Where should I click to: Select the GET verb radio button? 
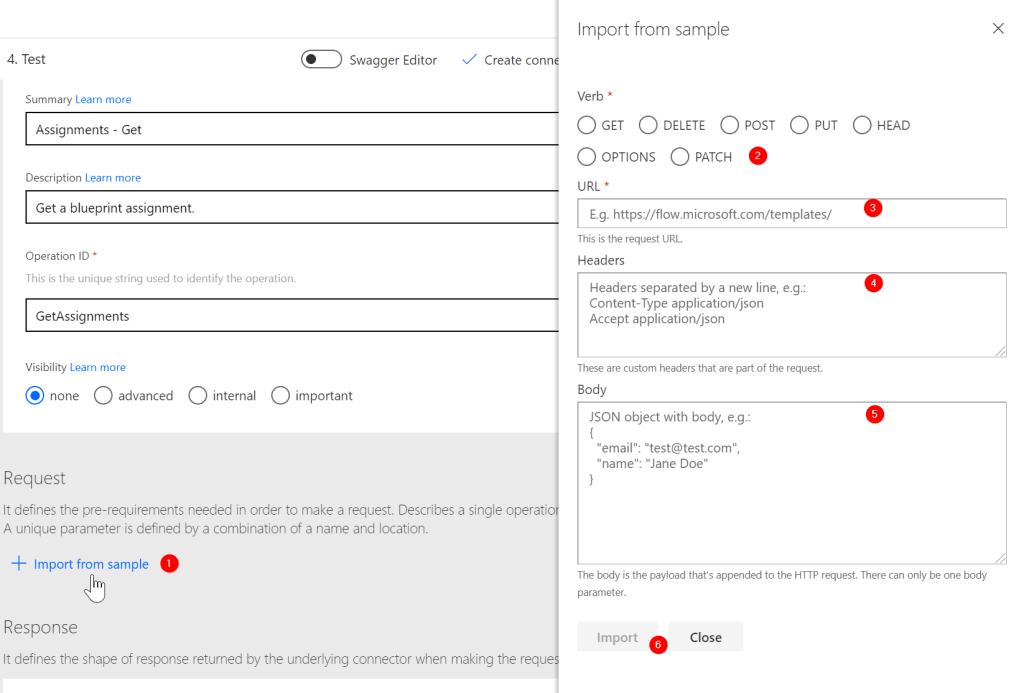tap(587, 126)
